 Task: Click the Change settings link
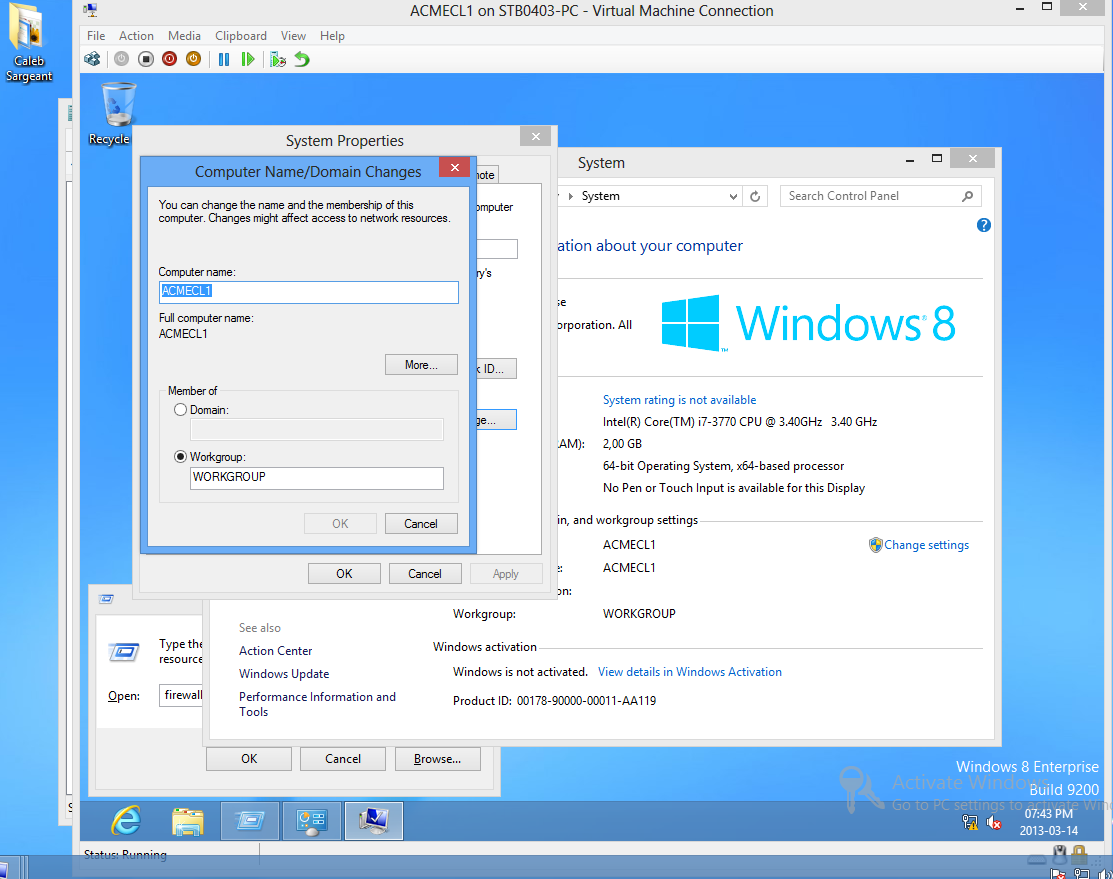926,545
